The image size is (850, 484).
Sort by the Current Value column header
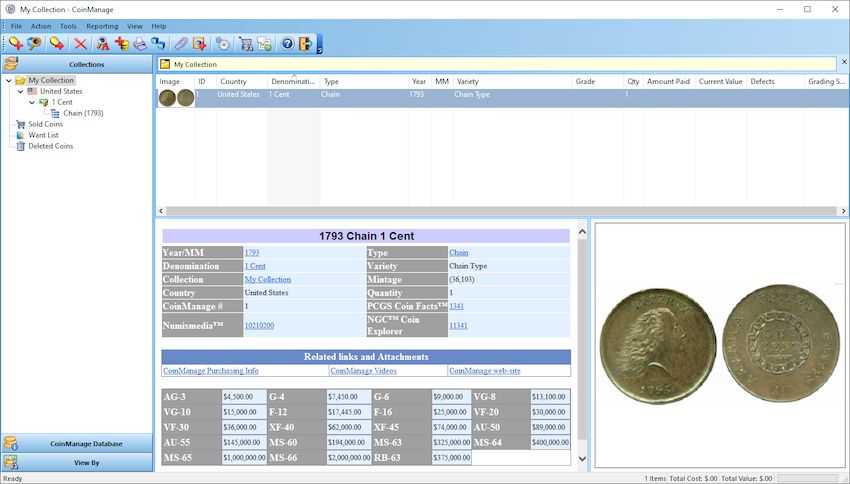click(x=720, y=81)
